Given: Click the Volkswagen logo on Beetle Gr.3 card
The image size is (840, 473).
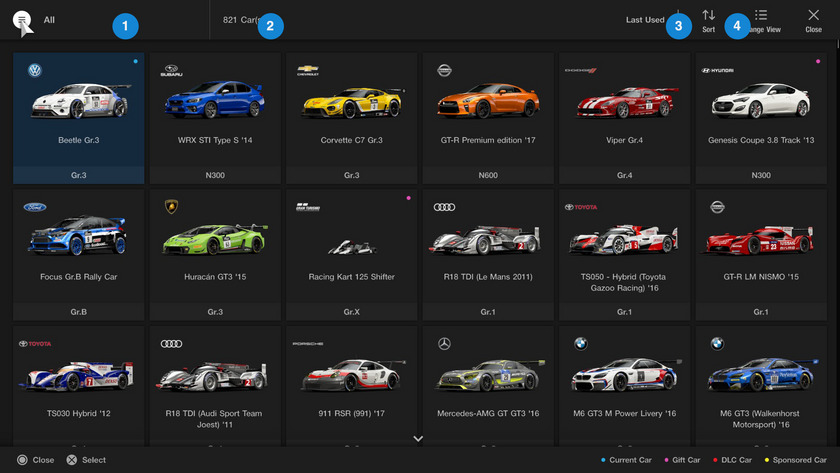Looking at the screenshot, I should coord(35,71).
